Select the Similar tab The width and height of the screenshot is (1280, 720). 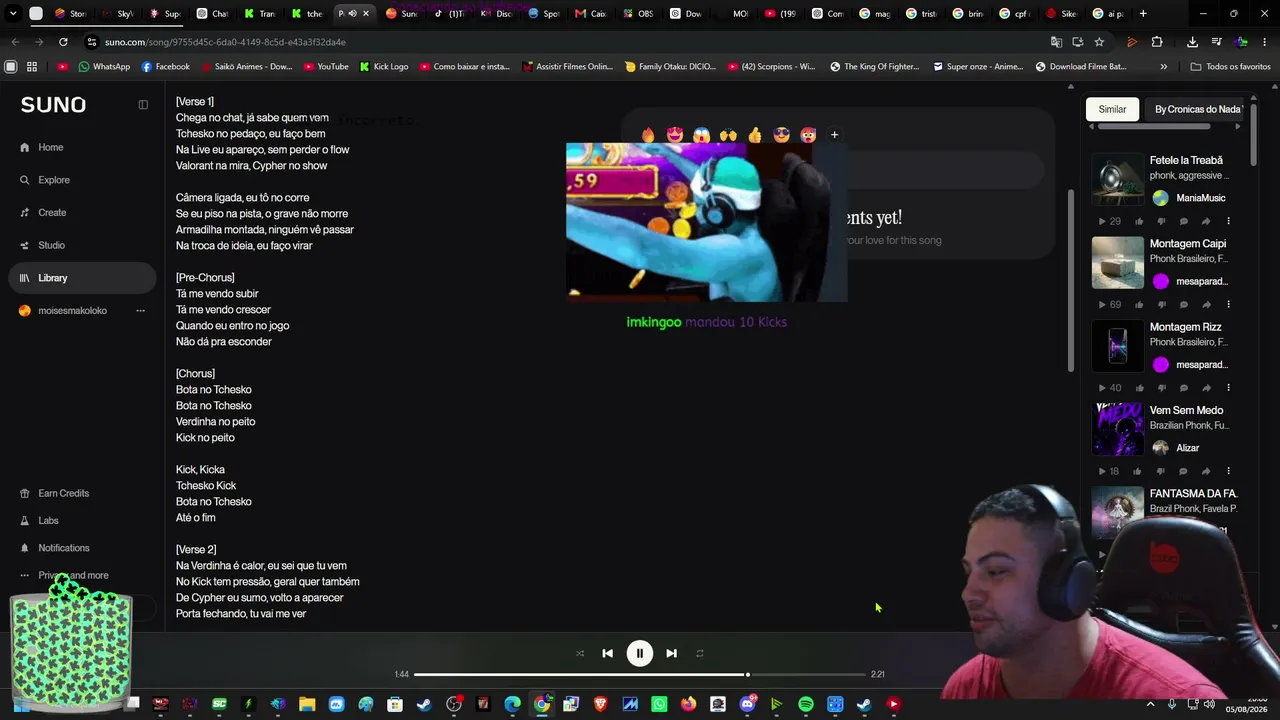[x=1112, y=109]
